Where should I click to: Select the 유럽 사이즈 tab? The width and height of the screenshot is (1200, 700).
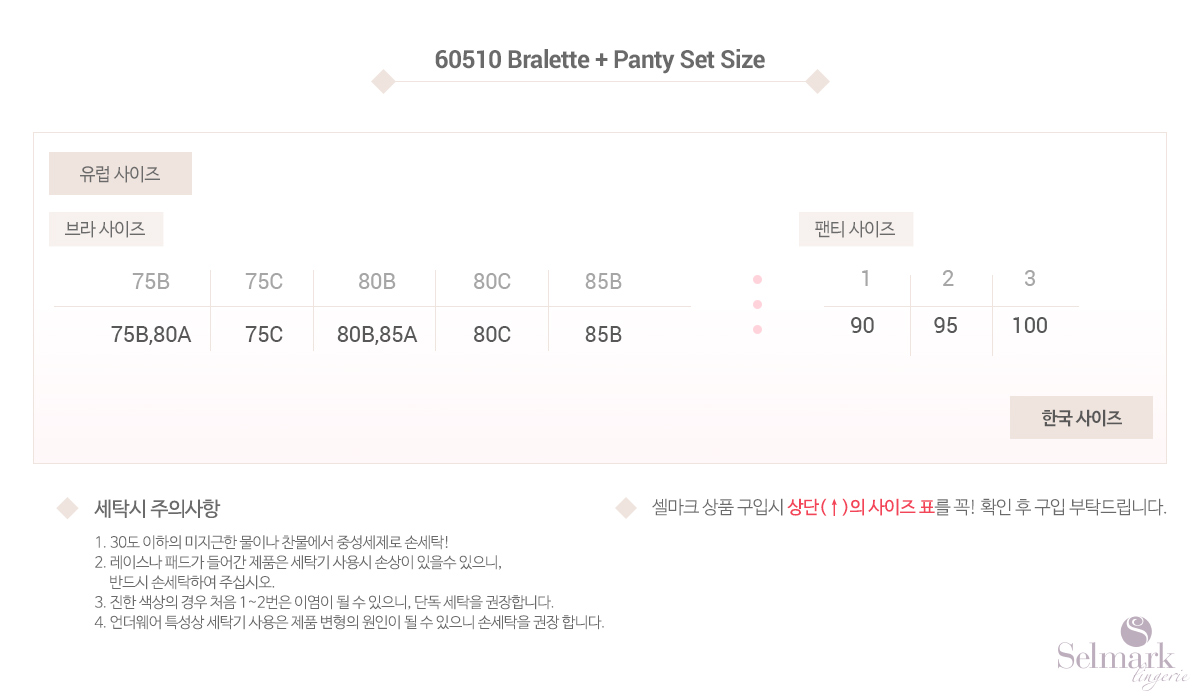point(120,173)
